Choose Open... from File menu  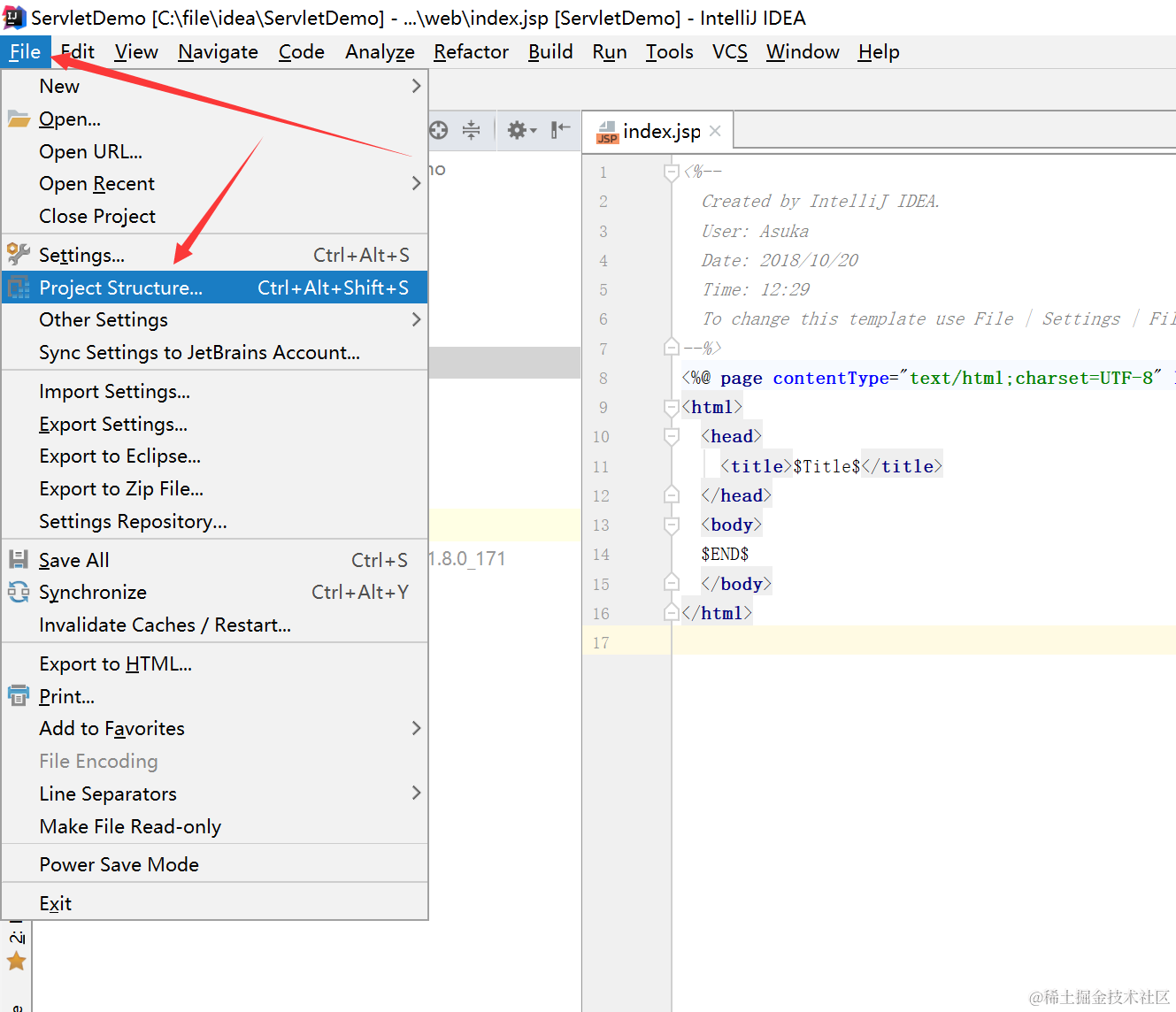click(215, 119)
